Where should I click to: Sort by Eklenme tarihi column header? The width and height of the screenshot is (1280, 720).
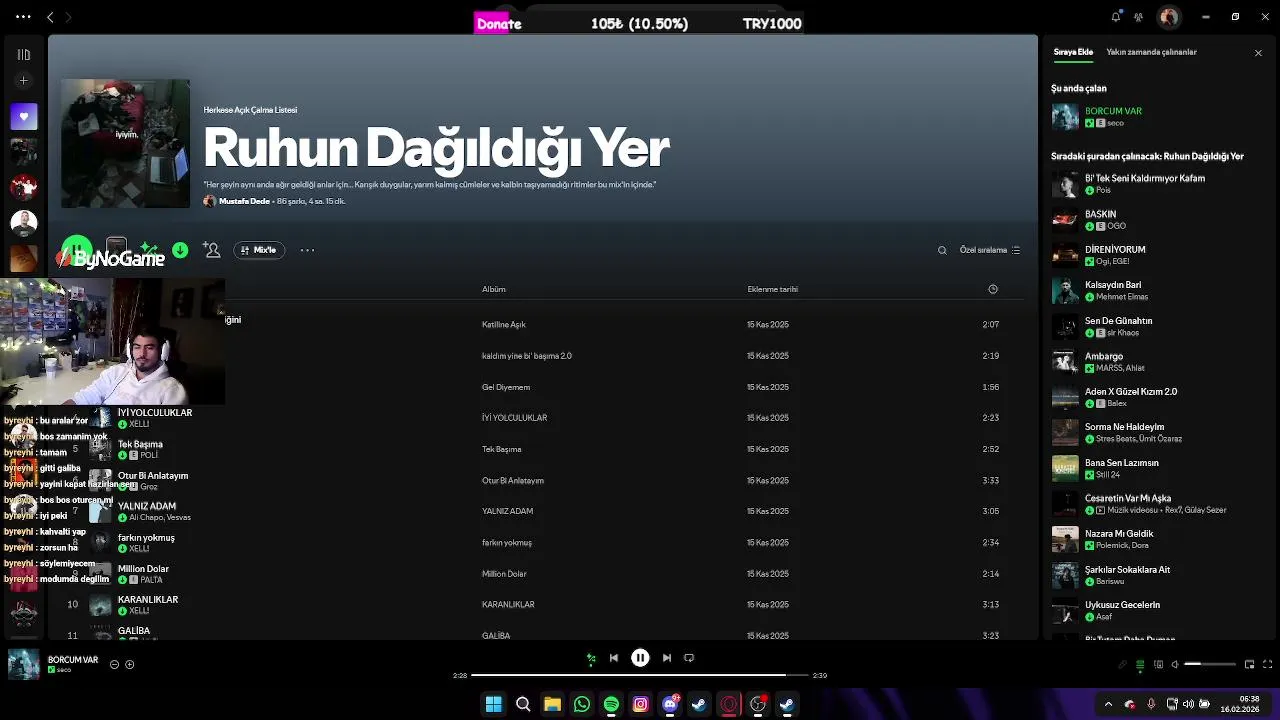pos(773,289)
